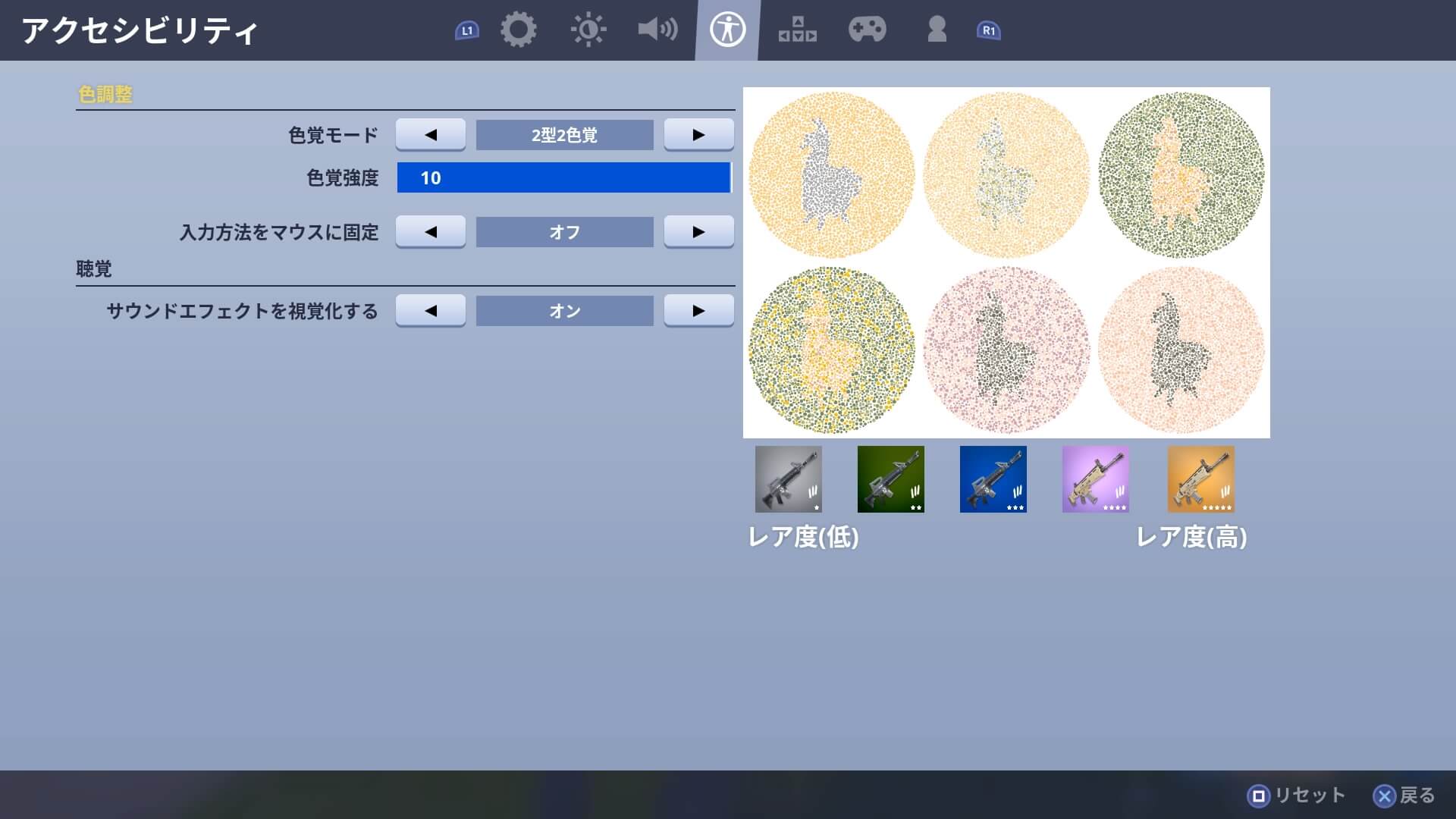
Task: Select next color vision mode (色覚モード)
Action: [x=698, y=135]
